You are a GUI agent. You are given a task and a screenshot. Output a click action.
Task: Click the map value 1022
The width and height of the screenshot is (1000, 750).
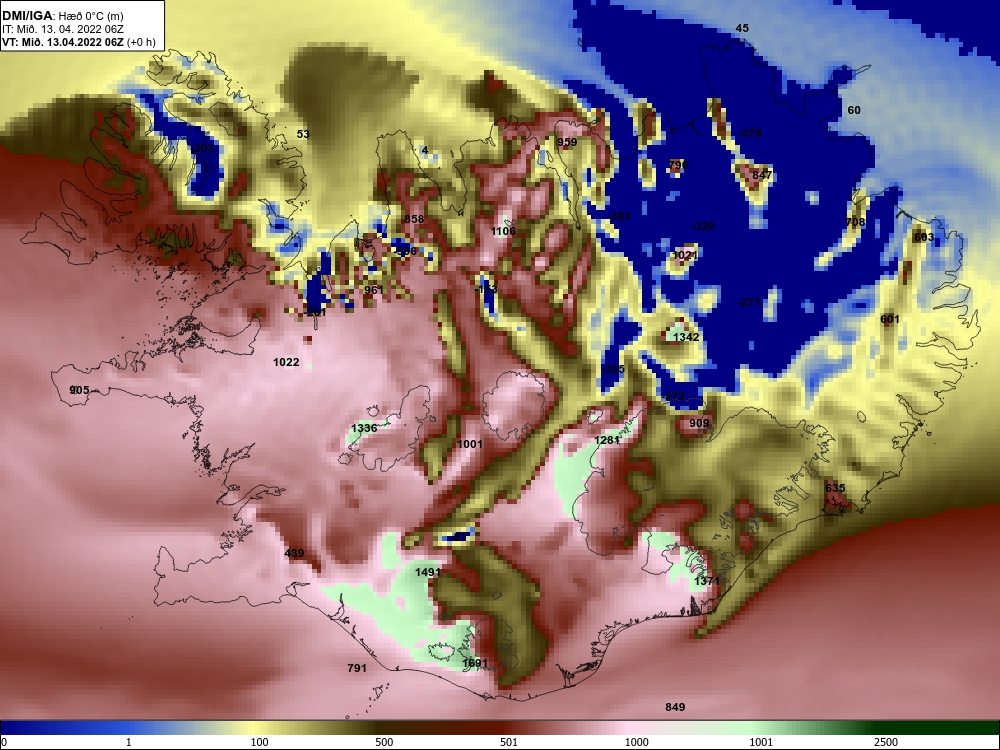pos(286,362)
